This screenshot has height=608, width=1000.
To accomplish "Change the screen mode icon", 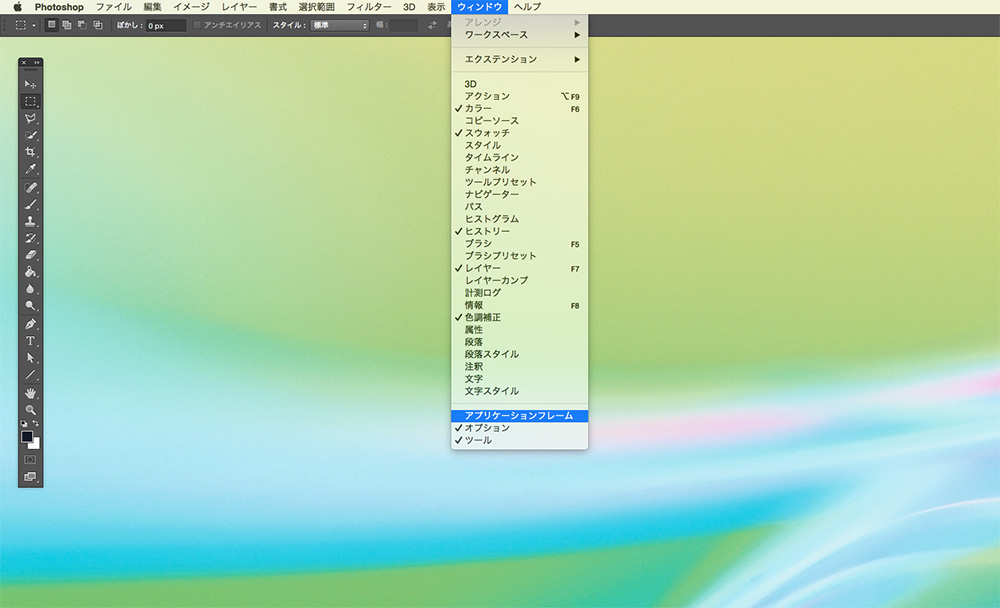I will (x=30, y=477).
